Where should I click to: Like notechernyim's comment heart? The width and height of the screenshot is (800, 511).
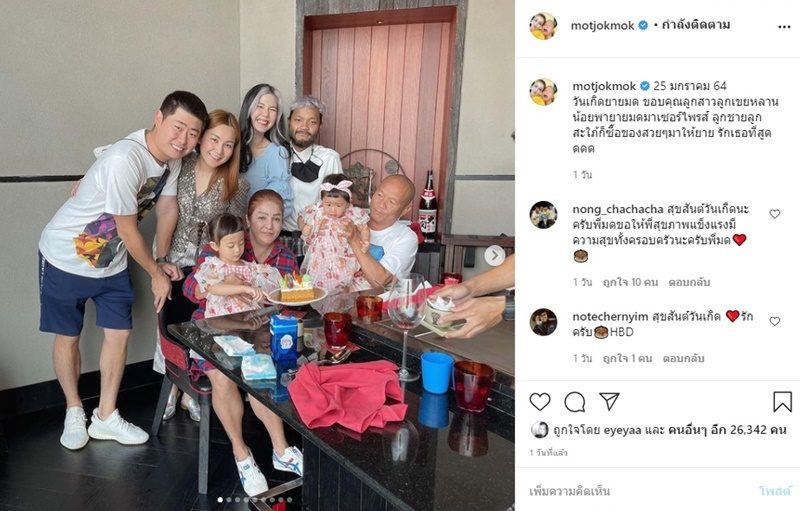click(774, 321)
